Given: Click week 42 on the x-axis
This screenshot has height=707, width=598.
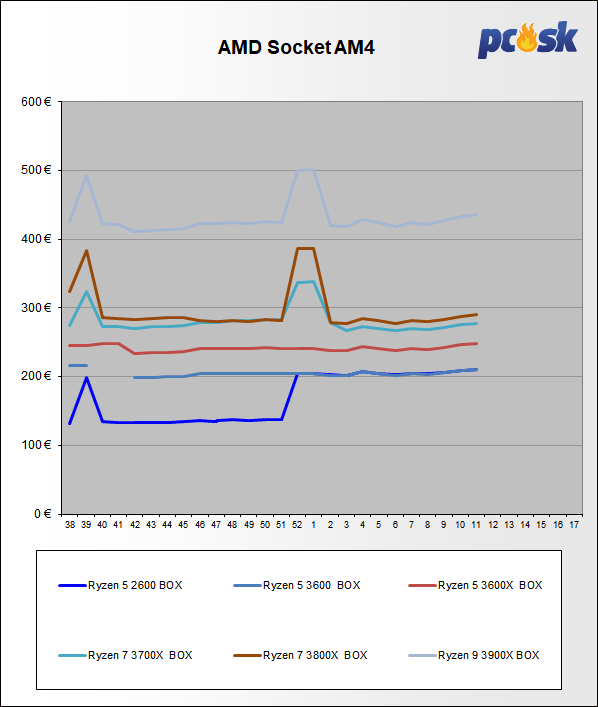Looking at the screenshot, I should pos(135,525).
